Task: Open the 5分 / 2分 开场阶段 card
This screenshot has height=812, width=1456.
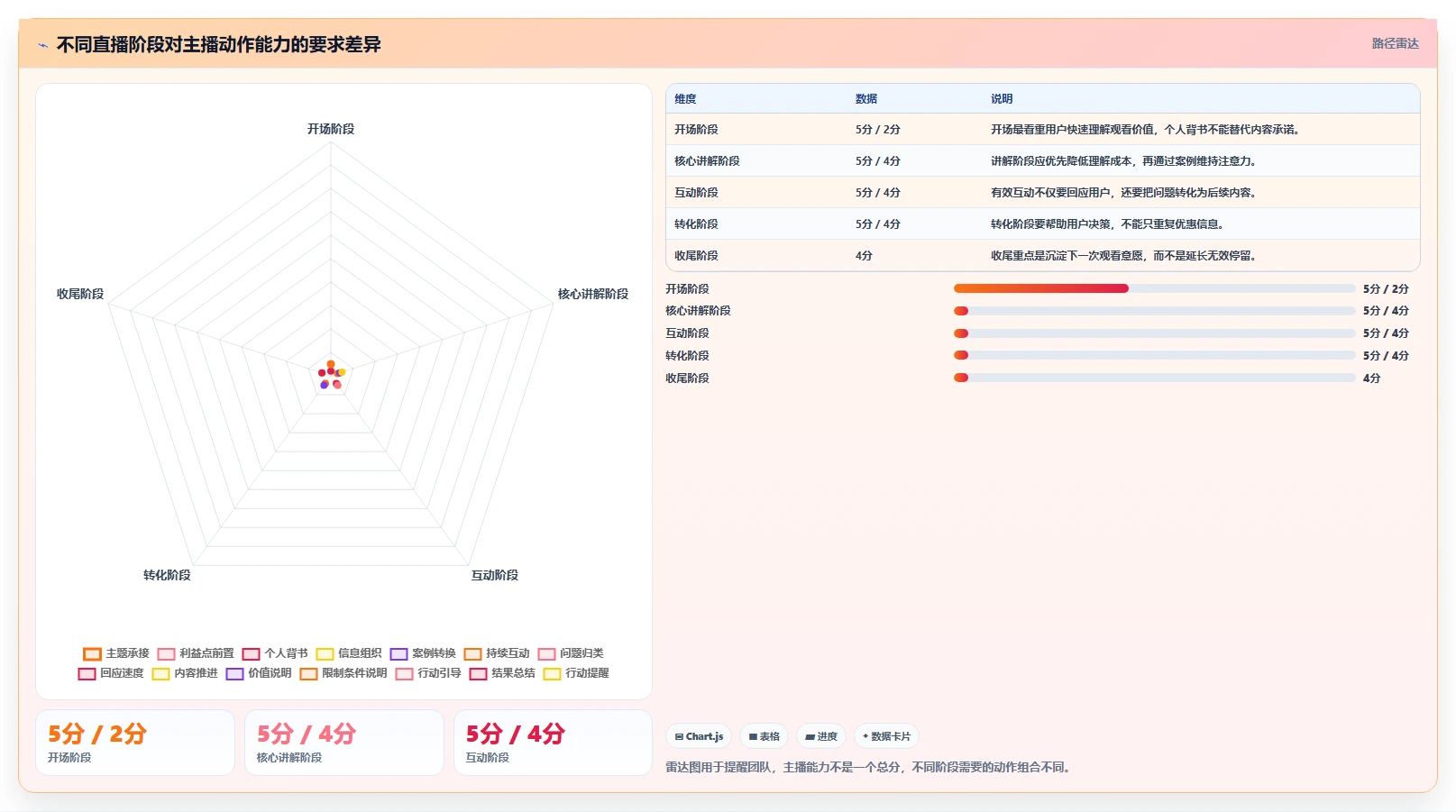Action: pos(135,743)
